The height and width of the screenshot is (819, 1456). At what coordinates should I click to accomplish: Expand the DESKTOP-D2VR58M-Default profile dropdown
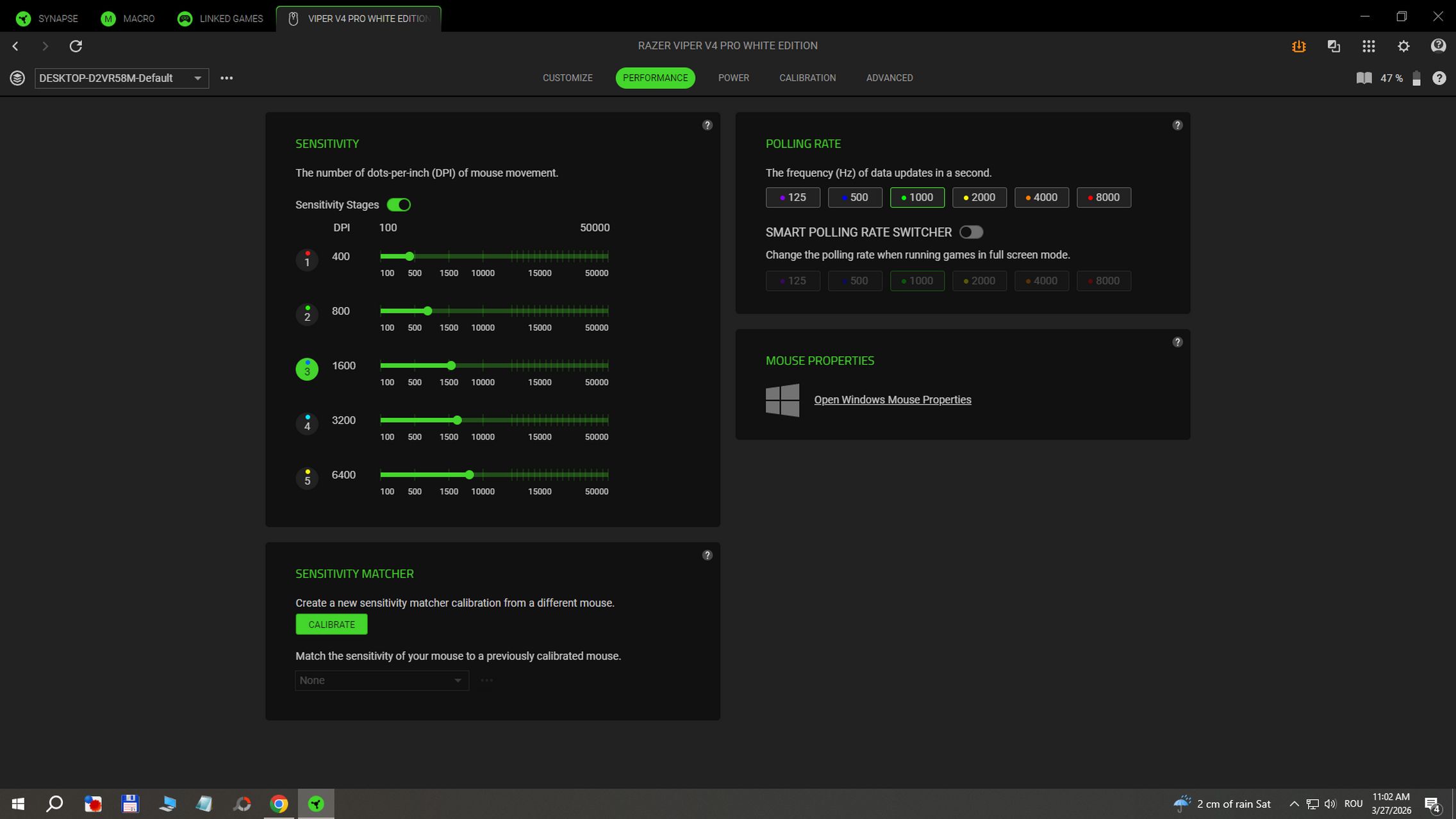pyautogui.click(x=121, y=78)
